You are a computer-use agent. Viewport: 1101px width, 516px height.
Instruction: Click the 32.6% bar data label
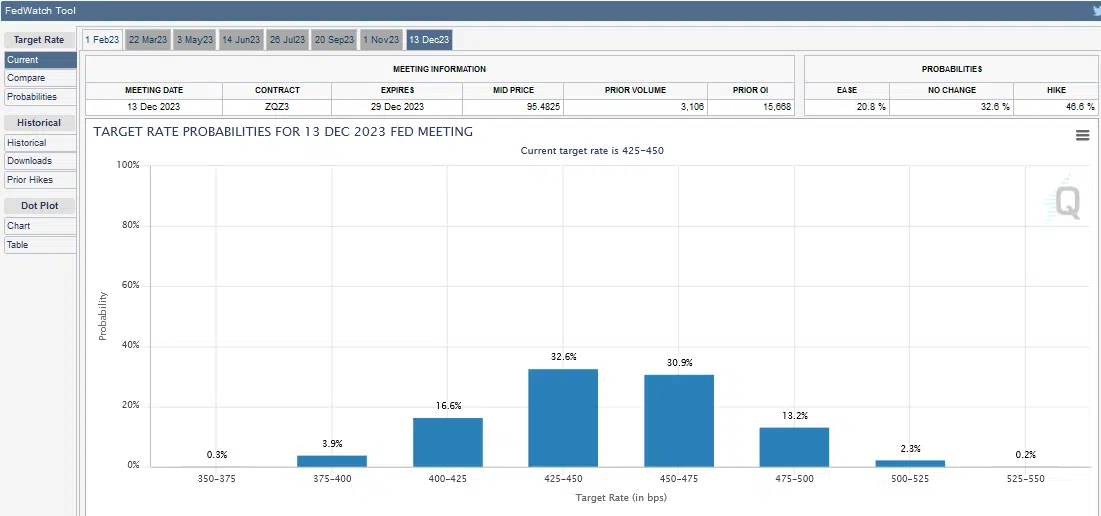pos(563,357)
